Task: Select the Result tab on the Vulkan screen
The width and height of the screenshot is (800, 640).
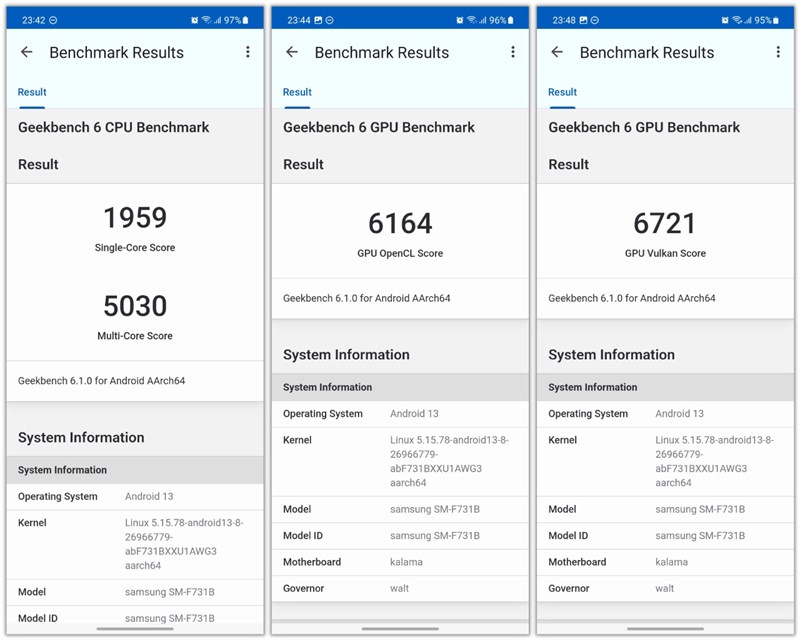Action: pos(562,91)
